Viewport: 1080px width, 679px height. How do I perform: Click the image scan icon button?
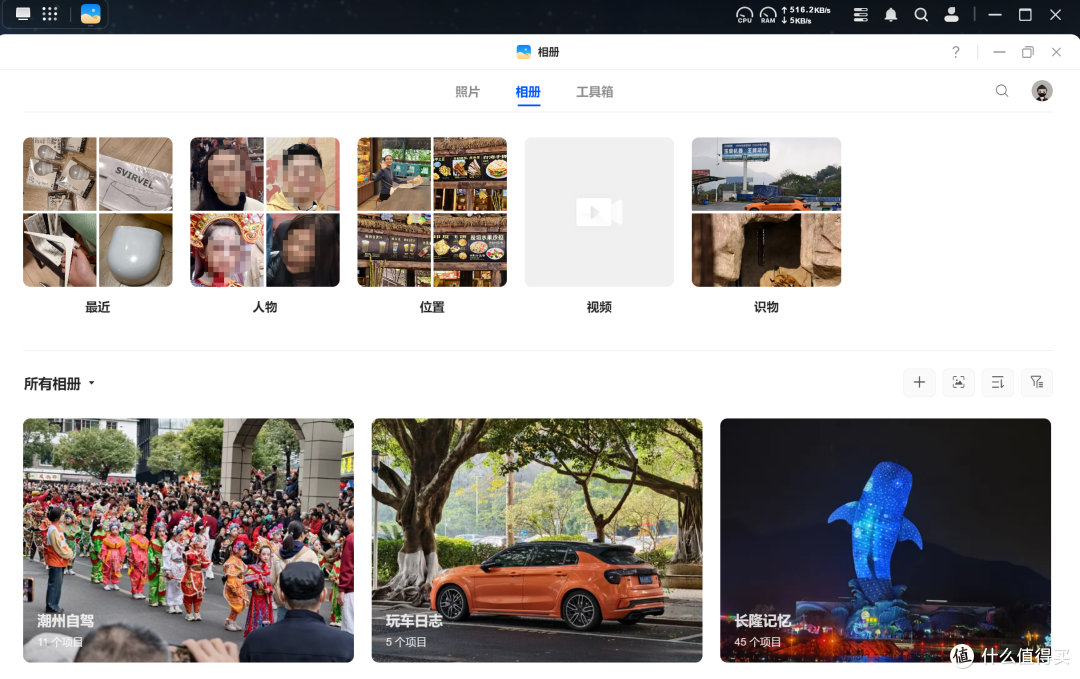[959, 382]
